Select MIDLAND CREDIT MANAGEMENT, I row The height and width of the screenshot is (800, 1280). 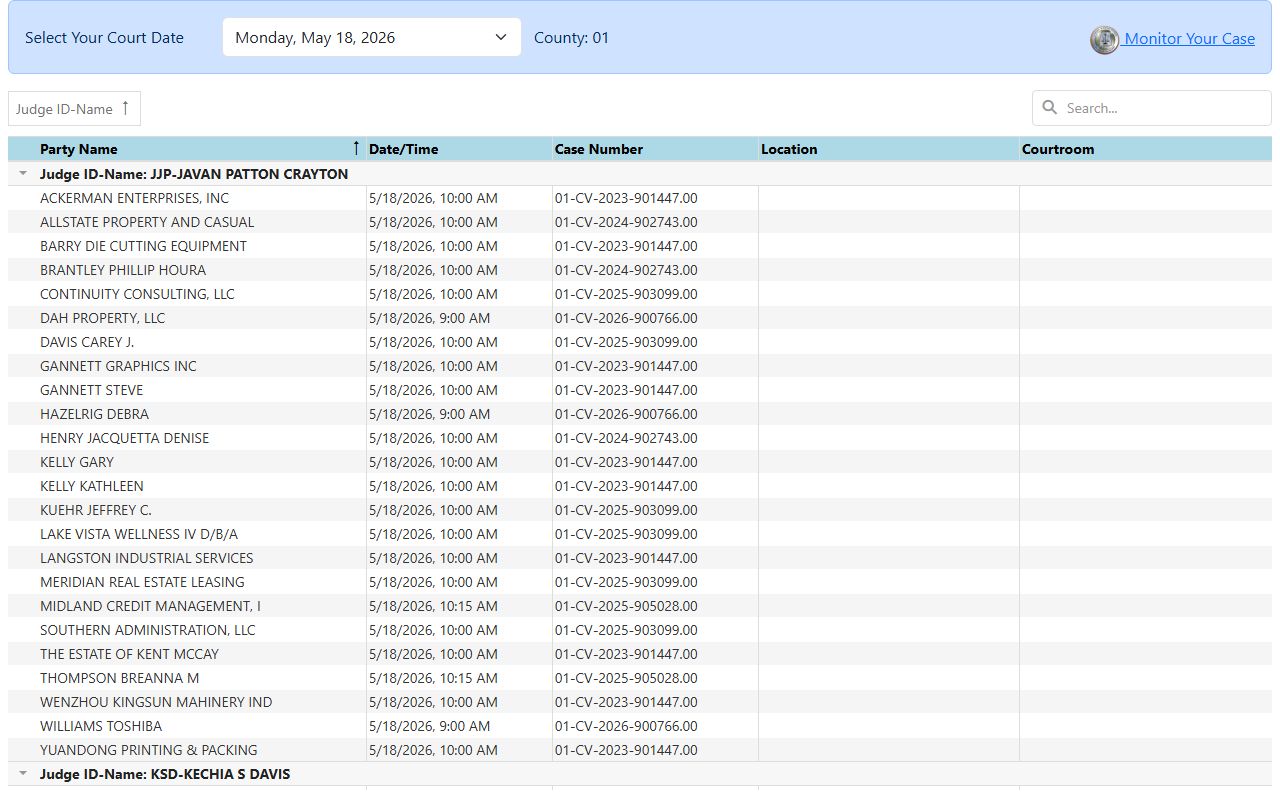point(640,606)
